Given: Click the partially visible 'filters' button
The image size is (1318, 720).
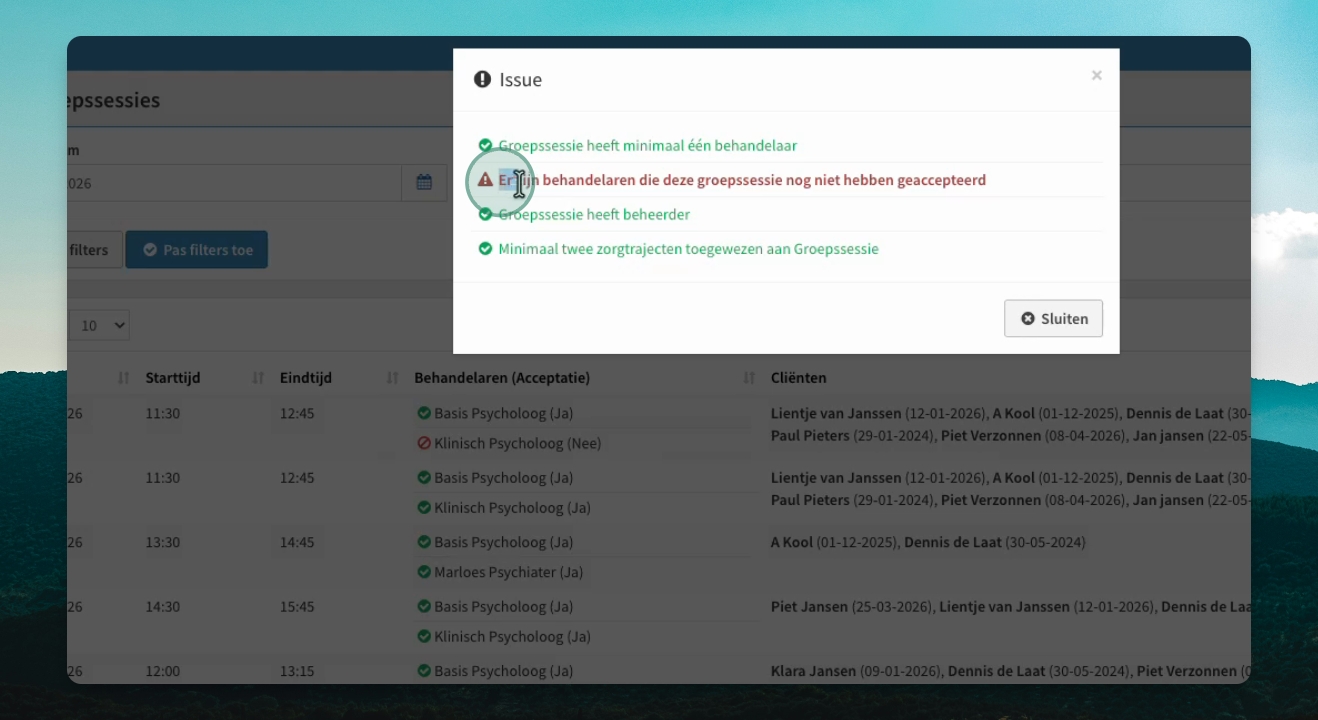Looking at the screenshot, I should (x=94, y=250).
